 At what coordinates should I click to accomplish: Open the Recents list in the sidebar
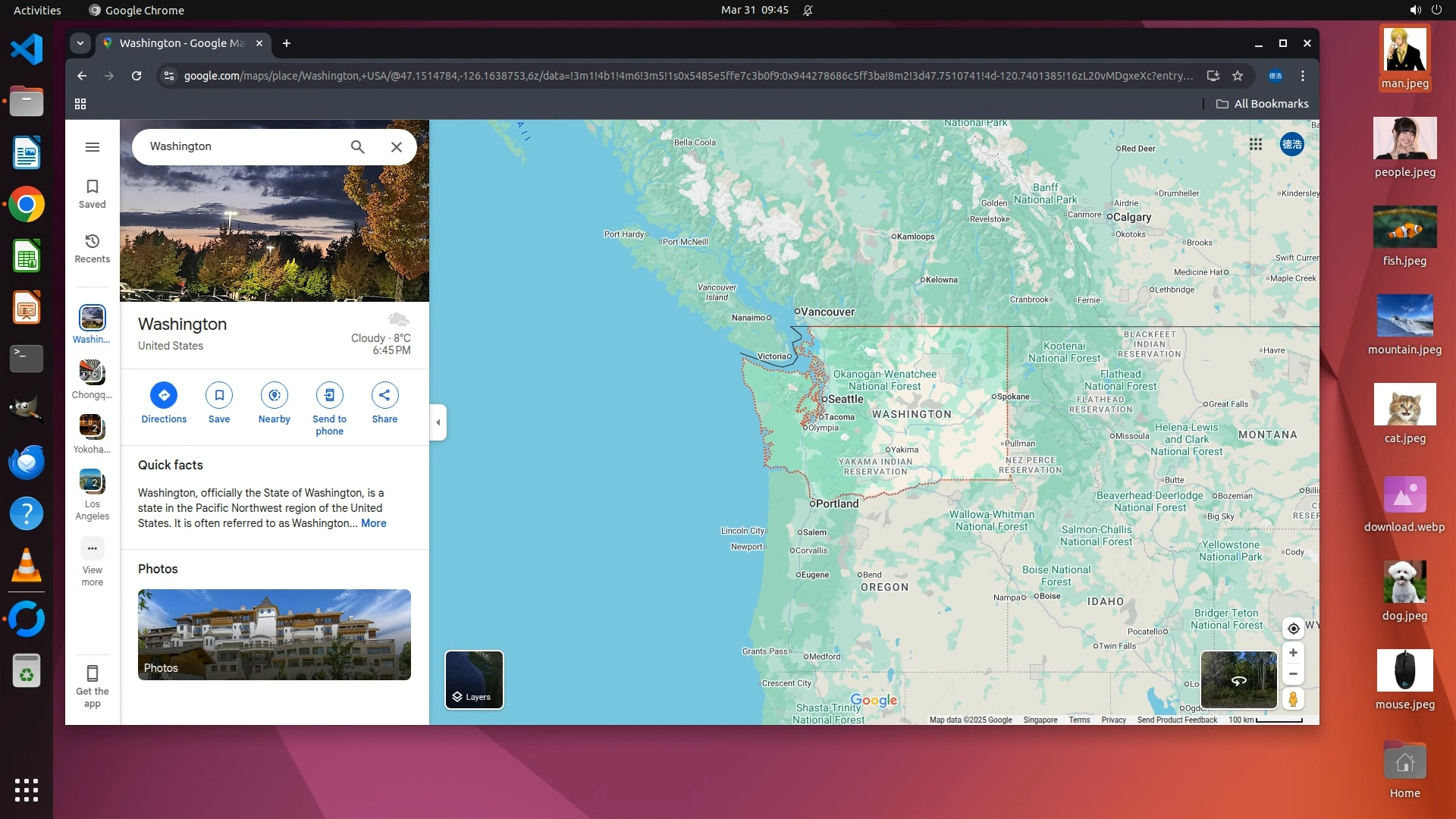coord(93,248)
